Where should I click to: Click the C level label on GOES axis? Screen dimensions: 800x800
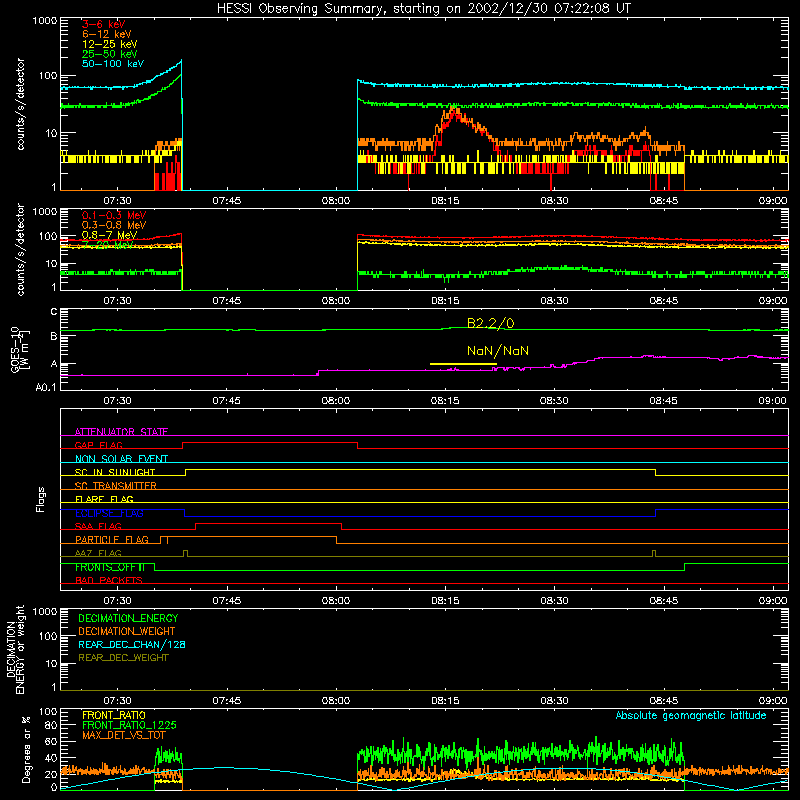tap(54, 311)
